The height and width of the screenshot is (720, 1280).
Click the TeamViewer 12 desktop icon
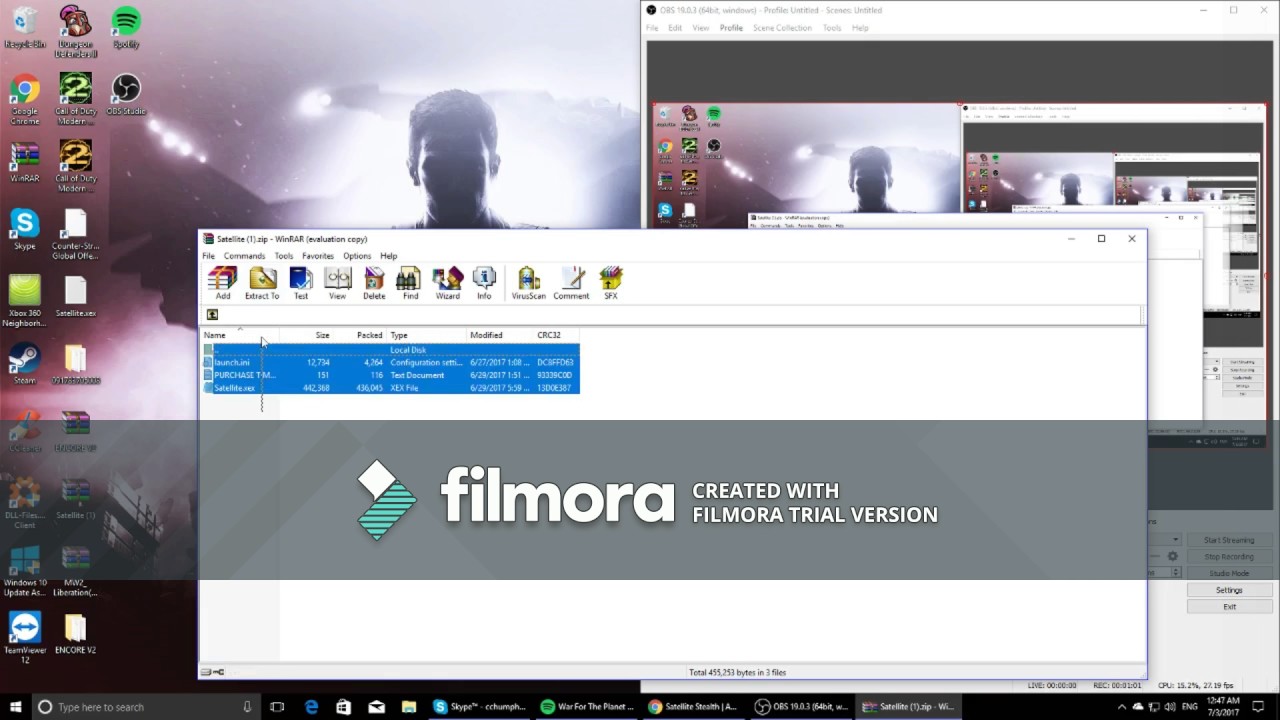pyautogui.click(x=25, y=638)
